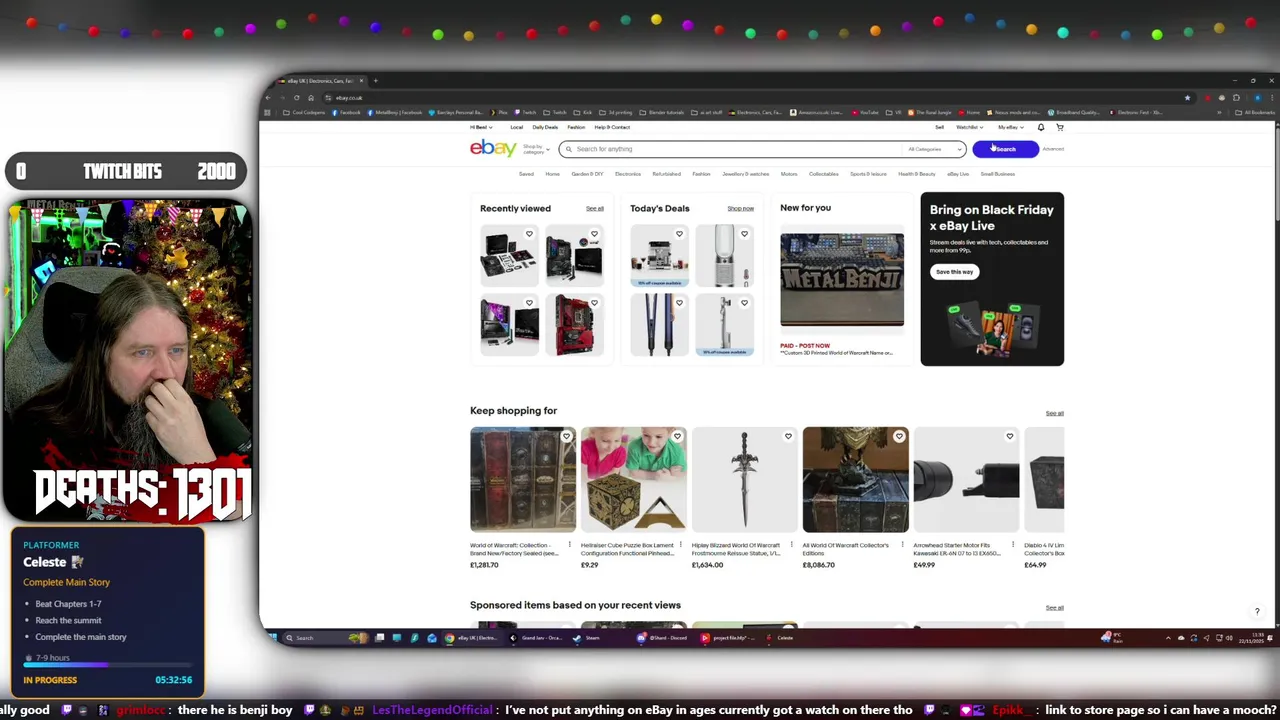This screenshot has height=720, width=1280.
Task: Select the Electronics category tab
Action: point(628,174)
